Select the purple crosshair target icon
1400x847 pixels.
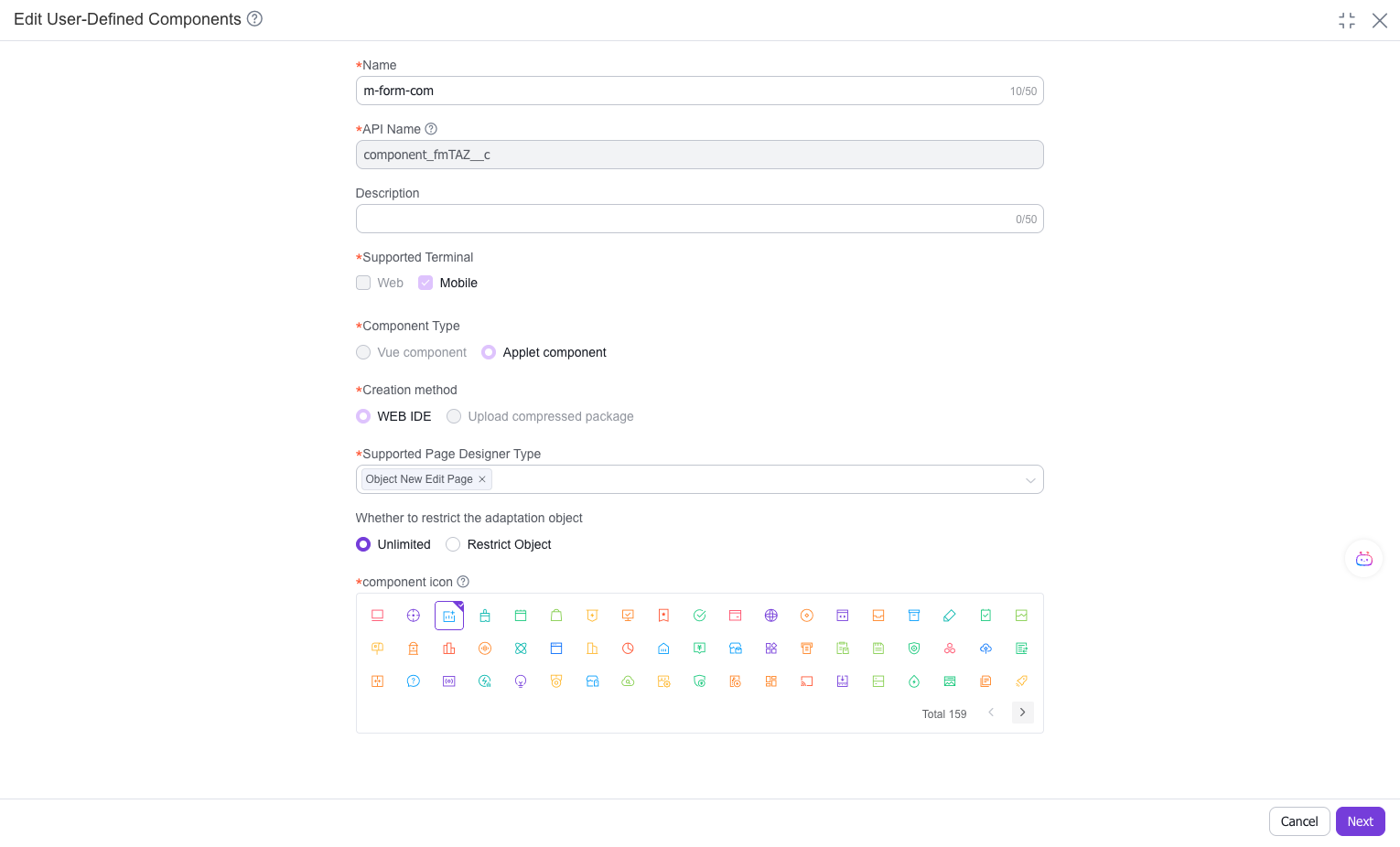click(414, 616)
